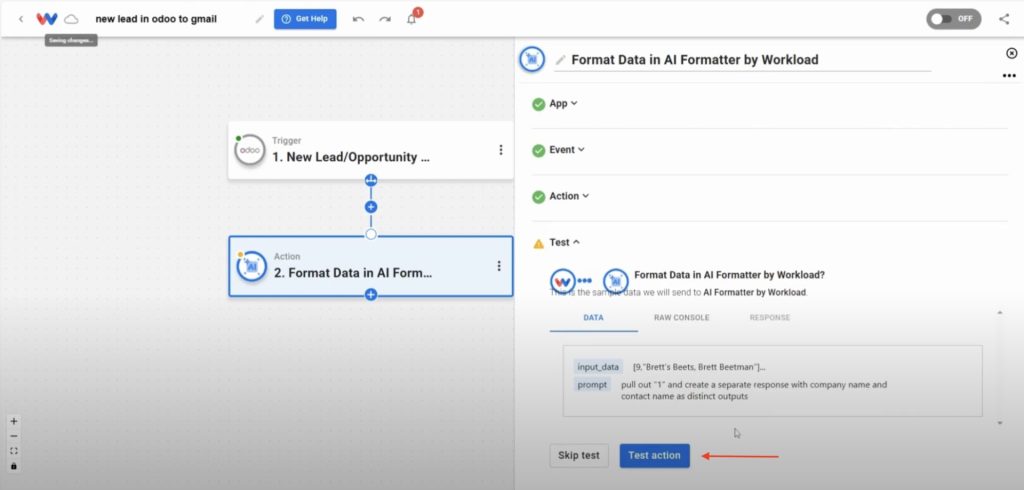This screenshot has width=1024, height=490.
Task: Click the Workload icon in Test section
Action: point(562,282)
